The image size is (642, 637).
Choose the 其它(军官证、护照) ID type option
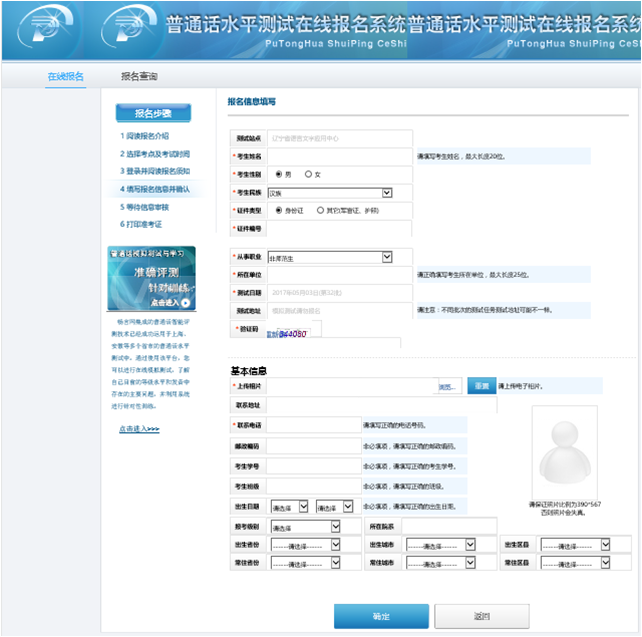[320, 211]
